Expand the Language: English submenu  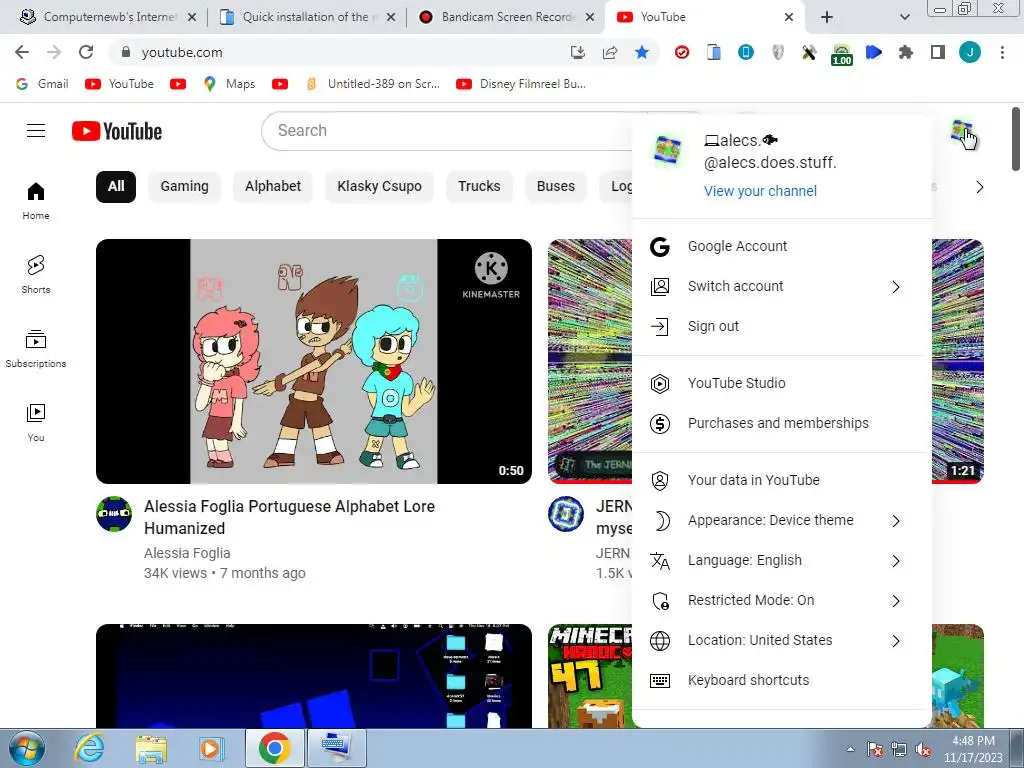(x=895, y=561)
